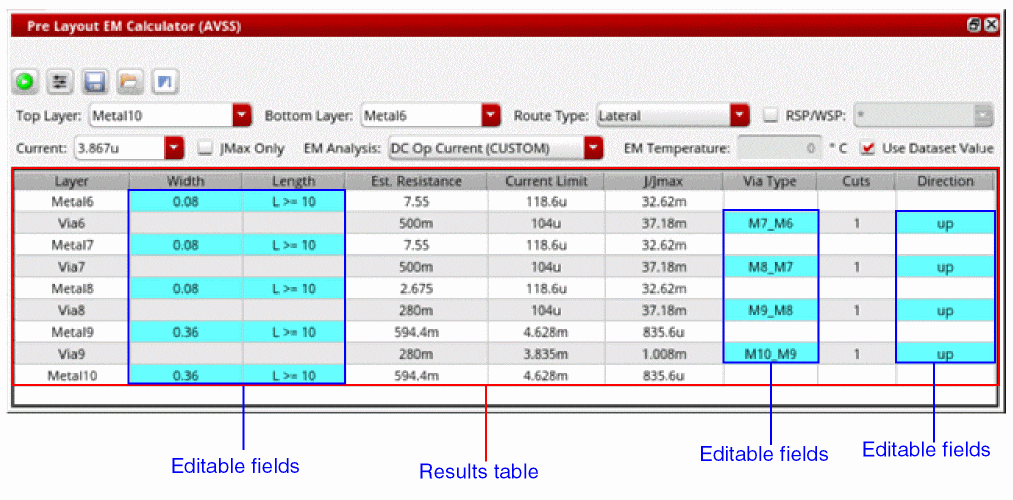Open the EM Analysis dropdown
The width and height of the screenshot is (1013, 500).
click(x=593, y=148)
